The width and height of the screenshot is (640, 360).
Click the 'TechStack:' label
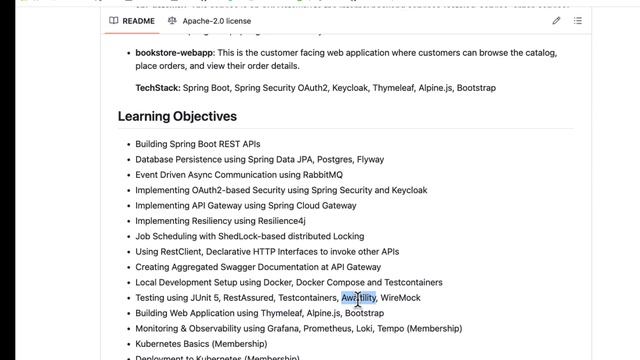coord(158,88)
